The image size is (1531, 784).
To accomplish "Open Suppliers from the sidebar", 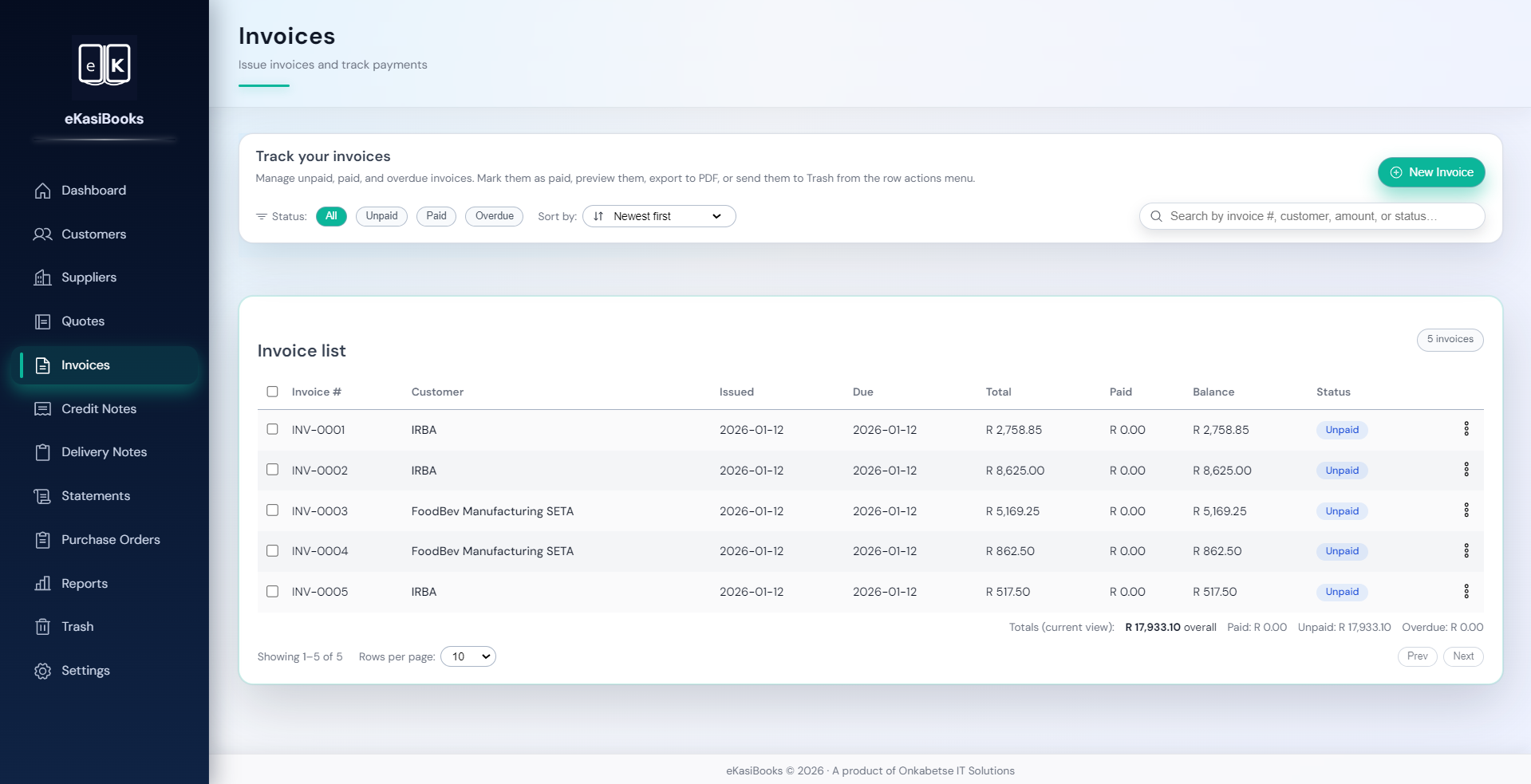I will 42,278.
